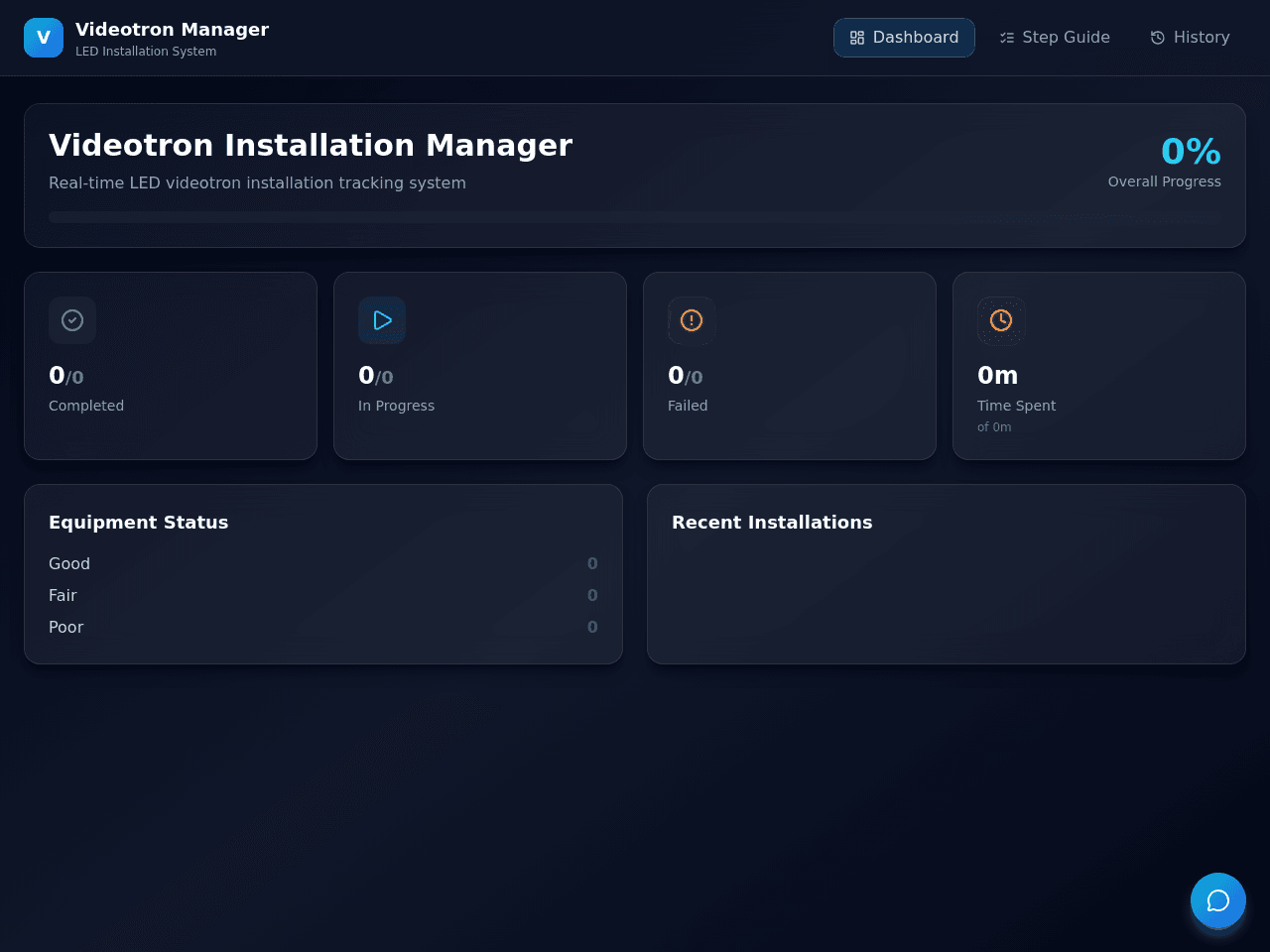Open the History tab
The height and width of the screenshot is (952, 1270).
pyautogui.click(x=1190, y=38)
